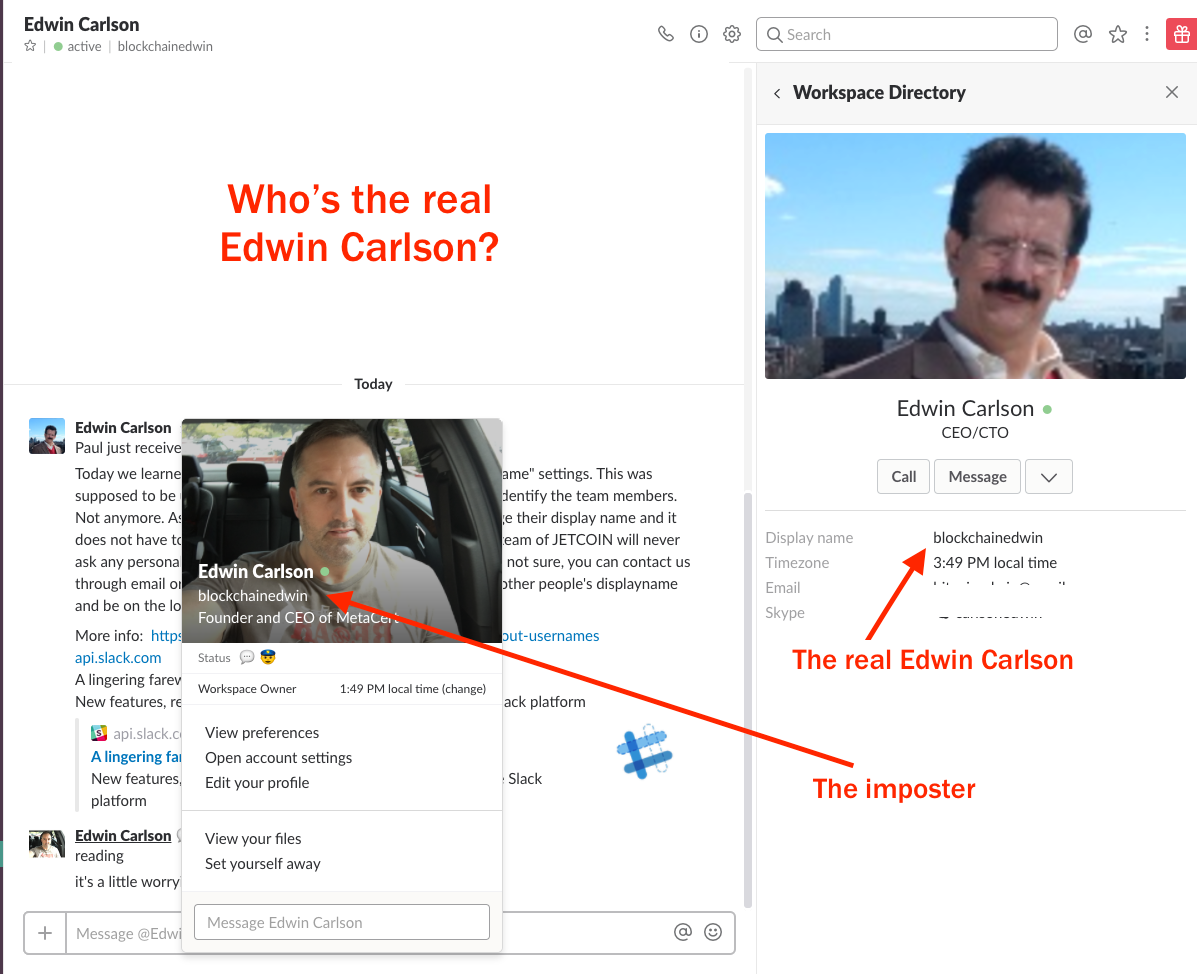This screenshot has height=974, width=1197.
Task: Show starred items in header
Action: [x=1118, y=34]
